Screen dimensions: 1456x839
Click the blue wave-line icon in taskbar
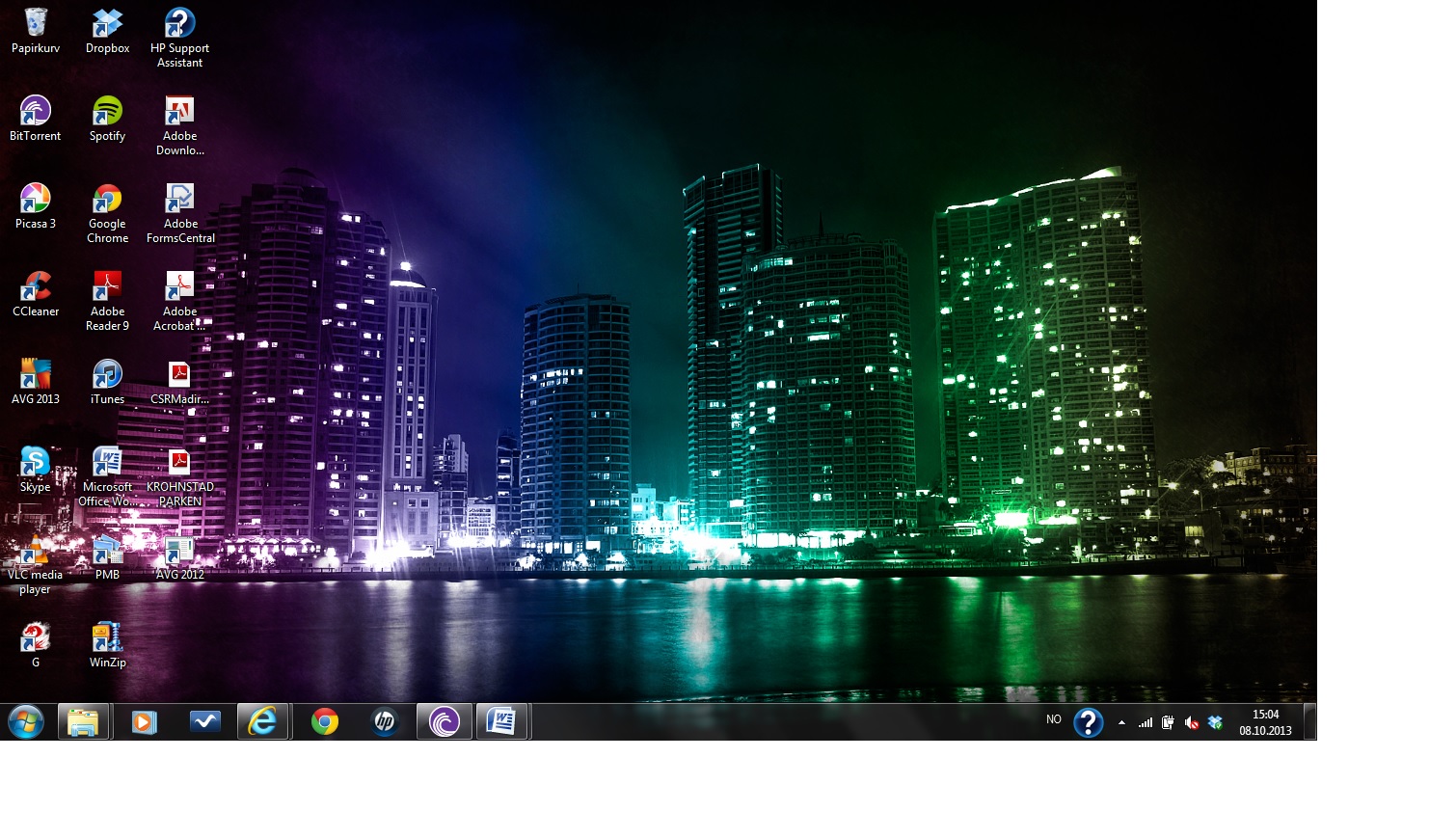[204, 721]
